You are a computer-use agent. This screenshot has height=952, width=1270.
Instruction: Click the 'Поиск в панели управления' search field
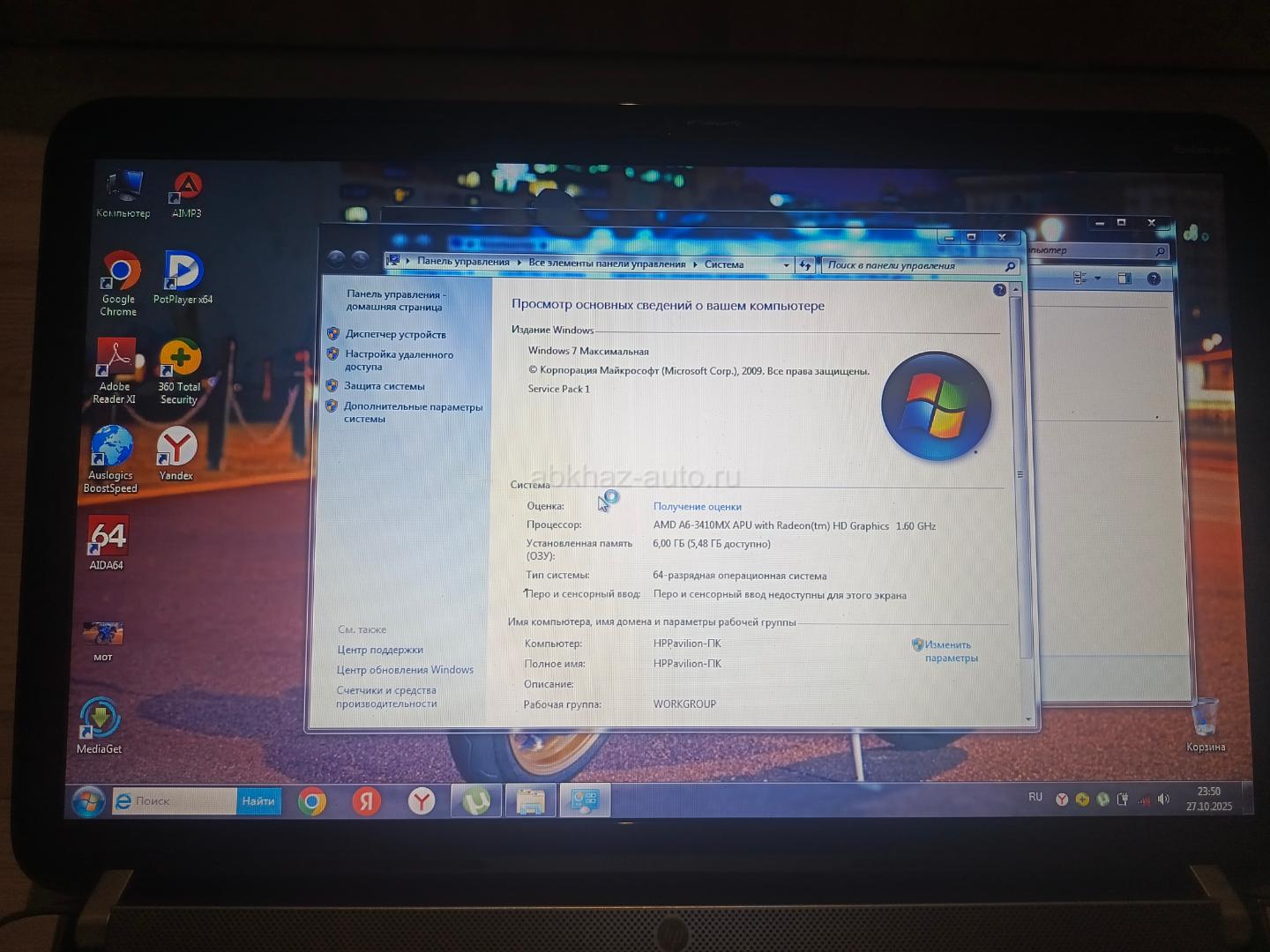[x=913, y=265]
